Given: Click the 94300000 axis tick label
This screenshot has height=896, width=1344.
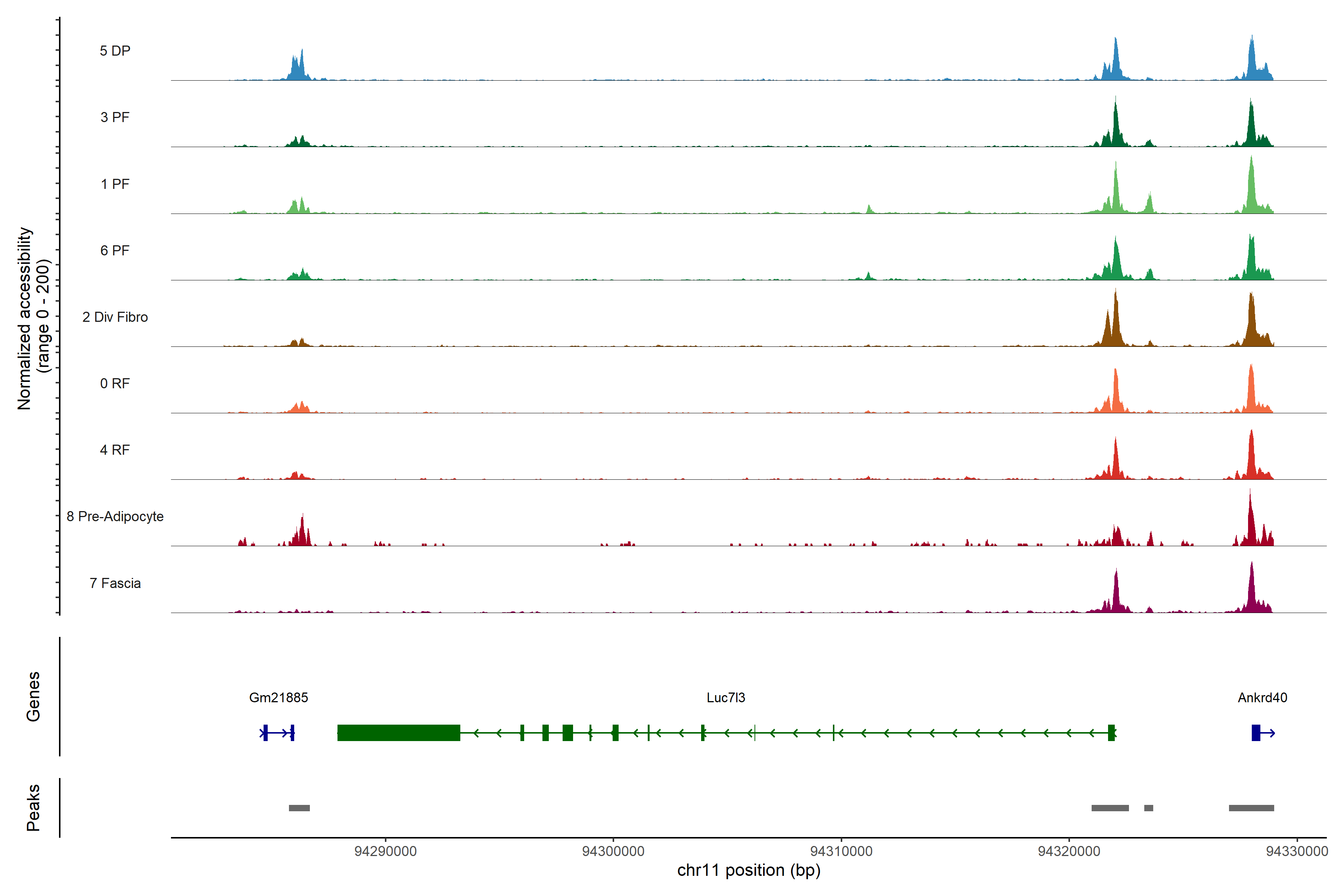Looking at the screenshot, I should pos(613,851).
